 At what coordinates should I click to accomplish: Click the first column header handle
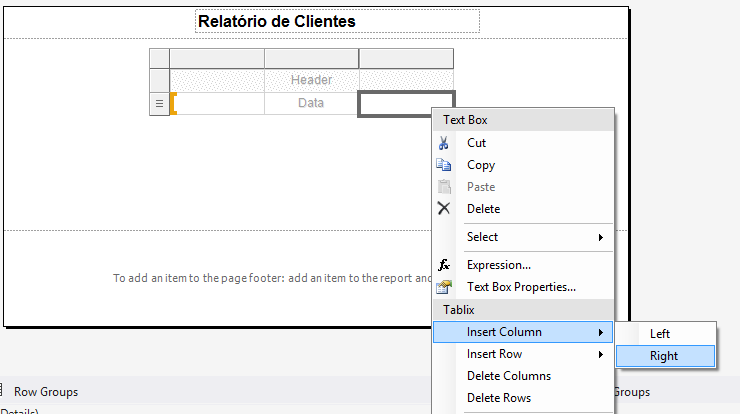(x=217, y=57)
